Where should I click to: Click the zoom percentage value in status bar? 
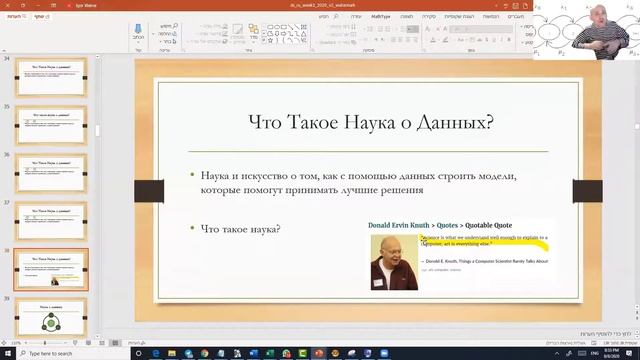pyautogui.click(x=16, y=343)
